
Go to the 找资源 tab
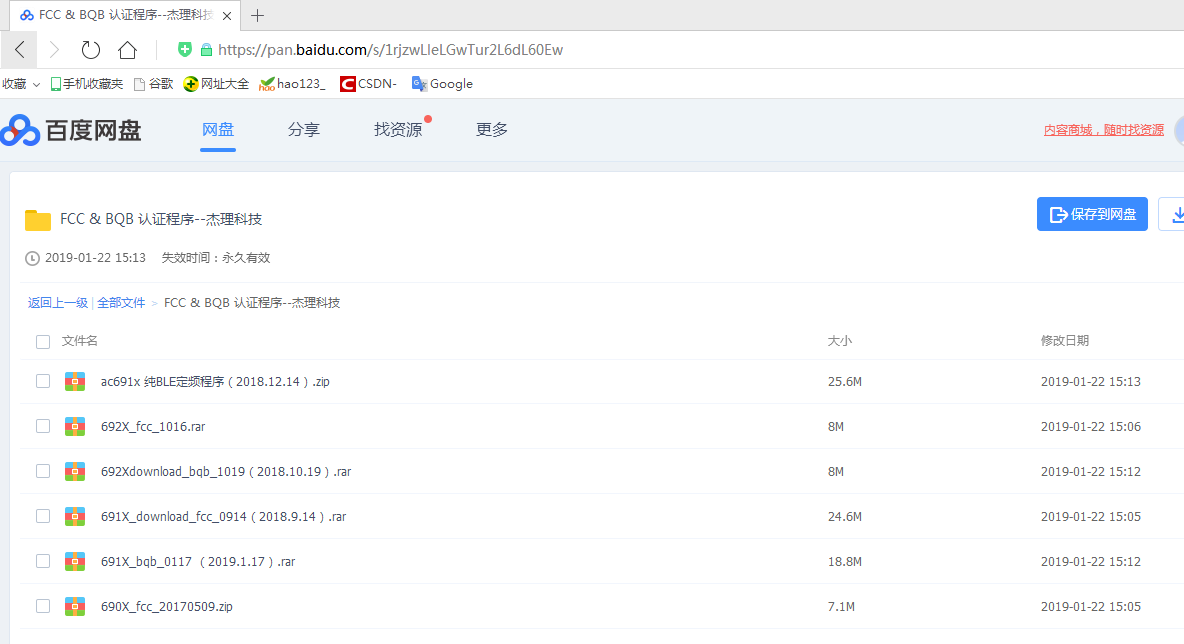[x=398, y=130]
